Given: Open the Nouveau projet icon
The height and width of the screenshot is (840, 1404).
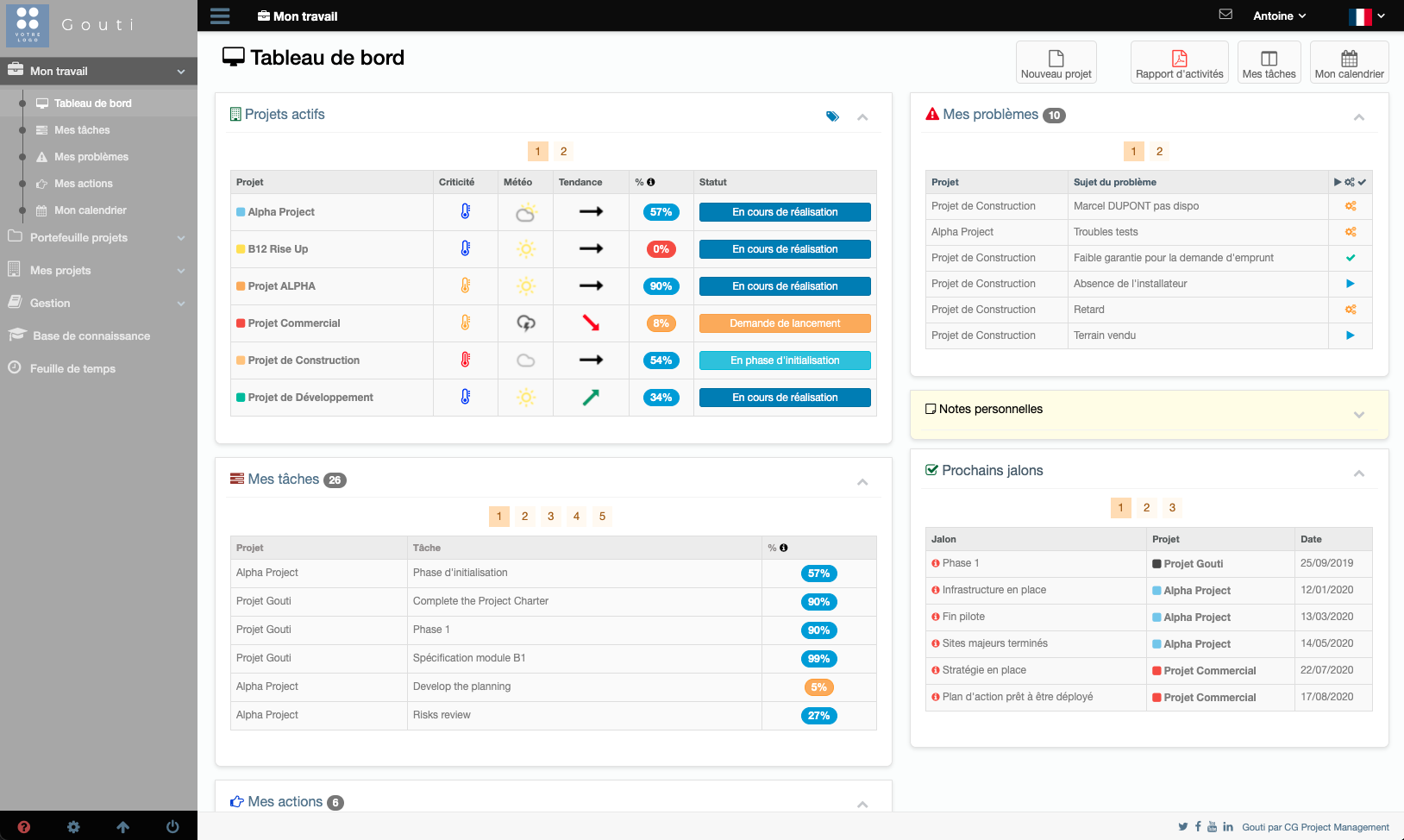Looking at the screenshot, I should (x=1056, y=61).
